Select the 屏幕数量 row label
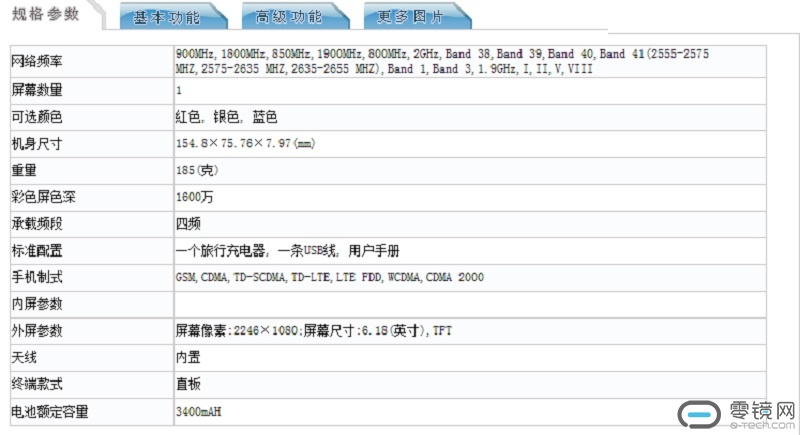The image size is (800, 435). click(x=37, y=91)
